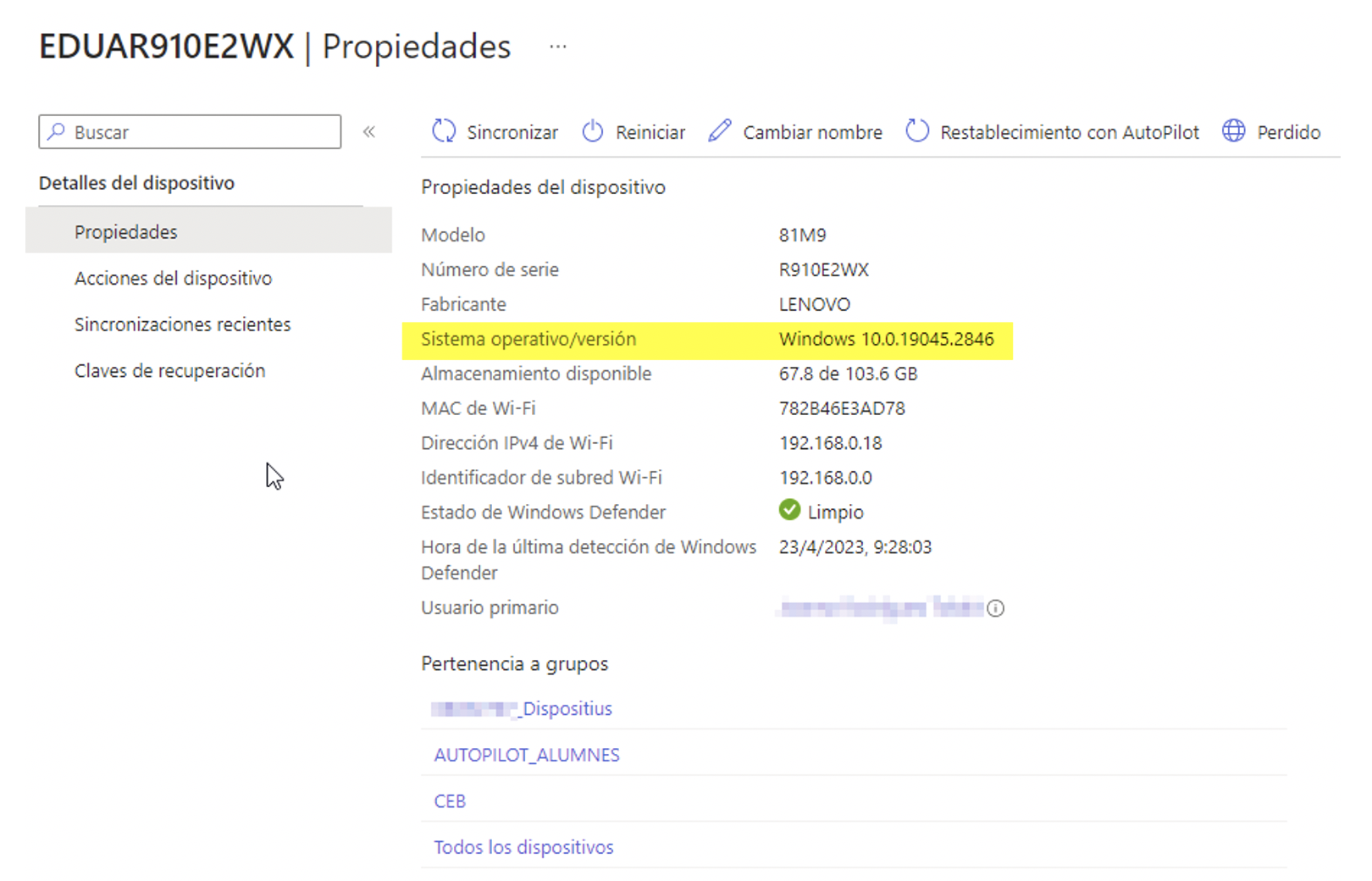
Task: Open the ellipsis more options menu
Action: click(557, 47)
